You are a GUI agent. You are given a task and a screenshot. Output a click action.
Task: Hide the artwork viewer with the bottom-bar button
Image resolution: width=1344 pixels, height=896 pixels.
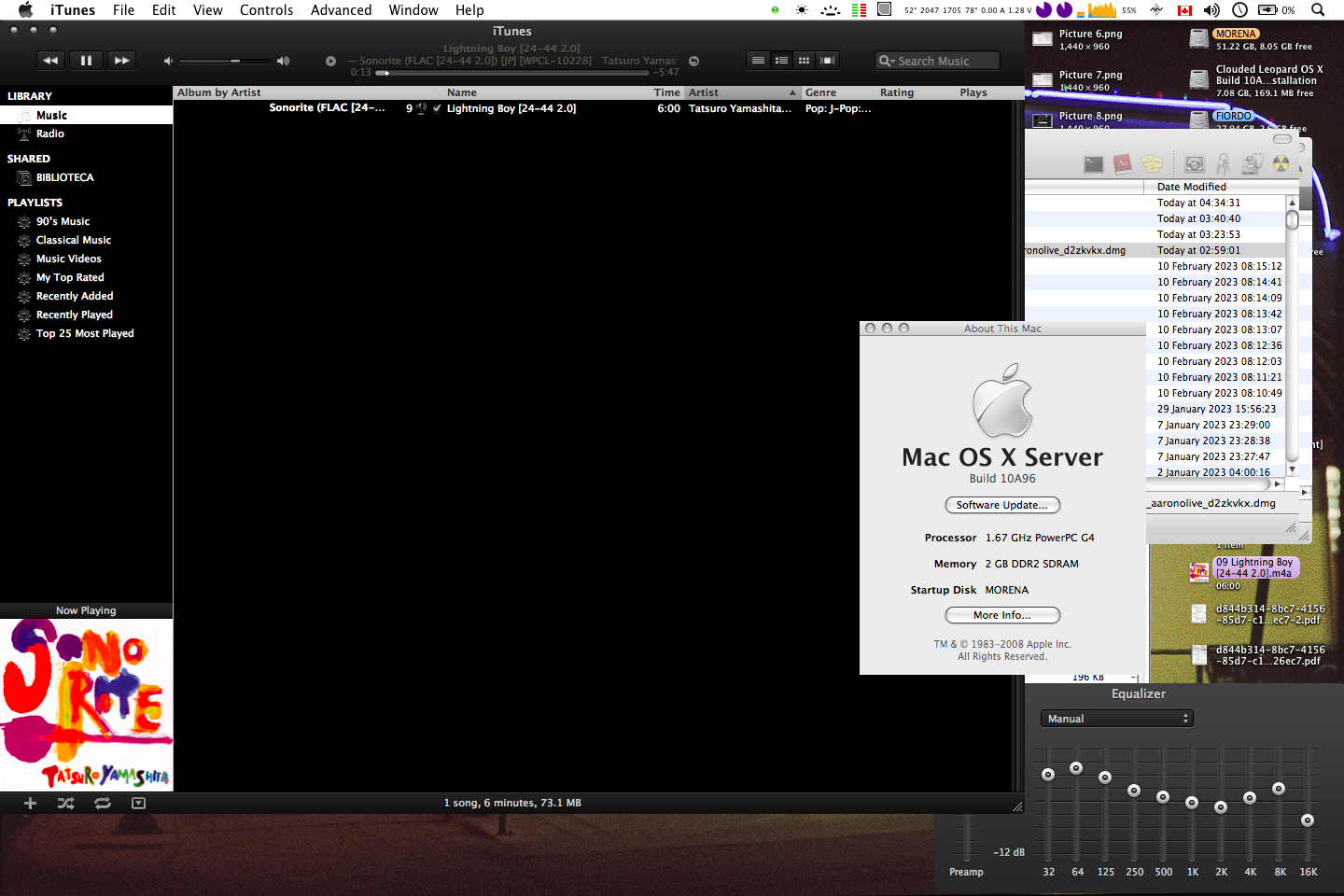(138, 803)
